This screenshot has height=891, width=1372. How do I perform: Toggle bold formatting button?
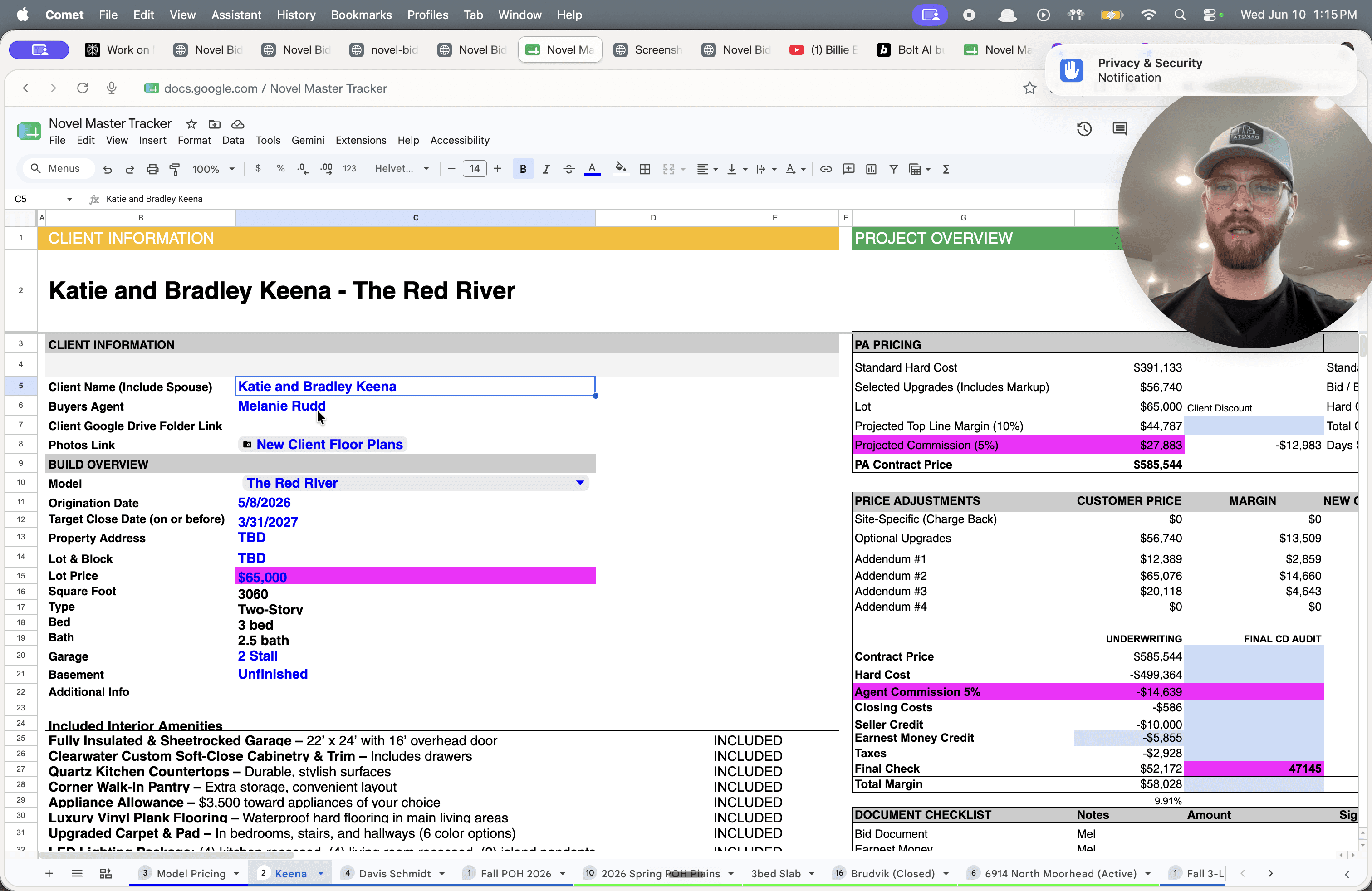523,169
